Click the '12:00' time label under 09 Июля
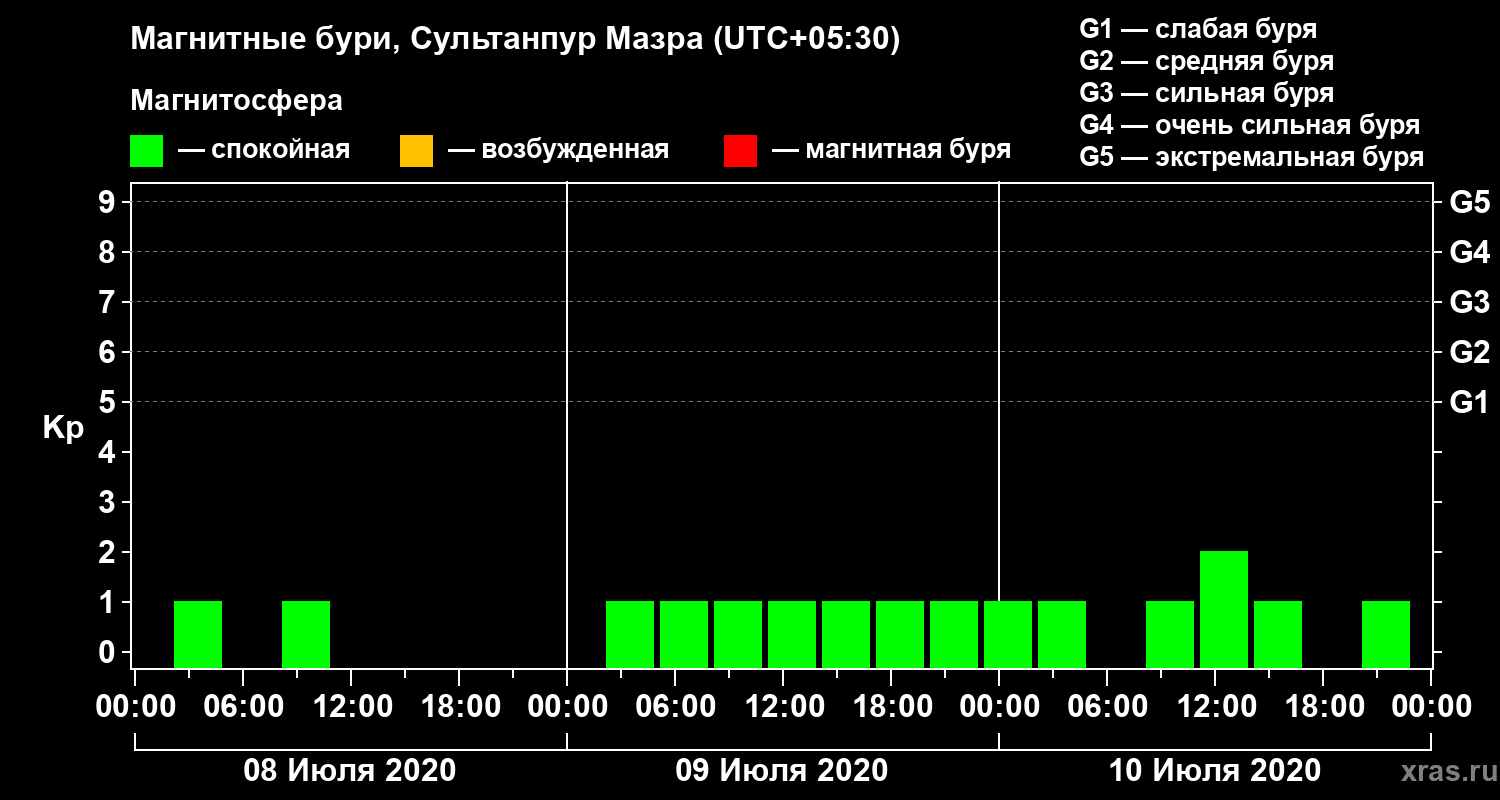 click(x=783, y=707)
